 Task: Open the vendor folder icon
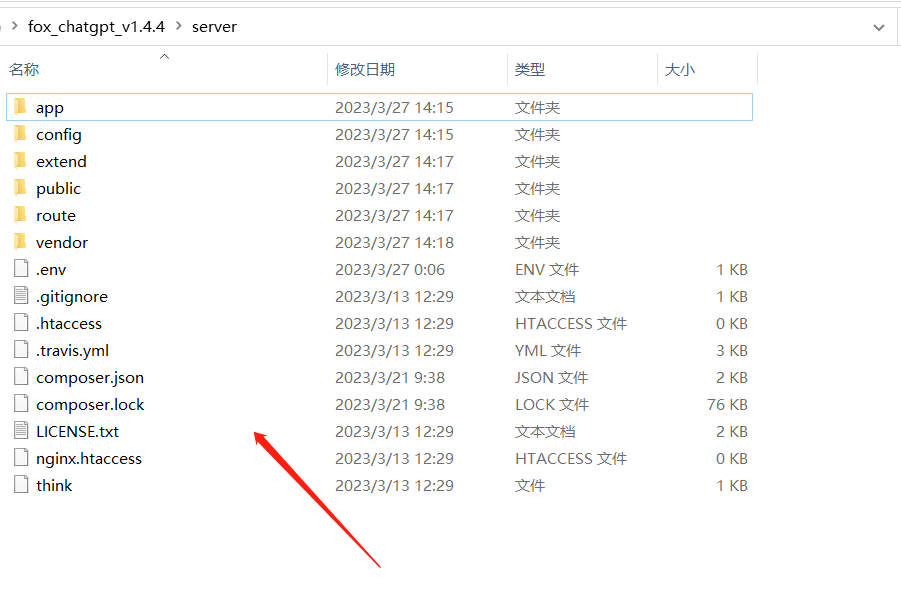pyautogui.click(x=21, y=242)
